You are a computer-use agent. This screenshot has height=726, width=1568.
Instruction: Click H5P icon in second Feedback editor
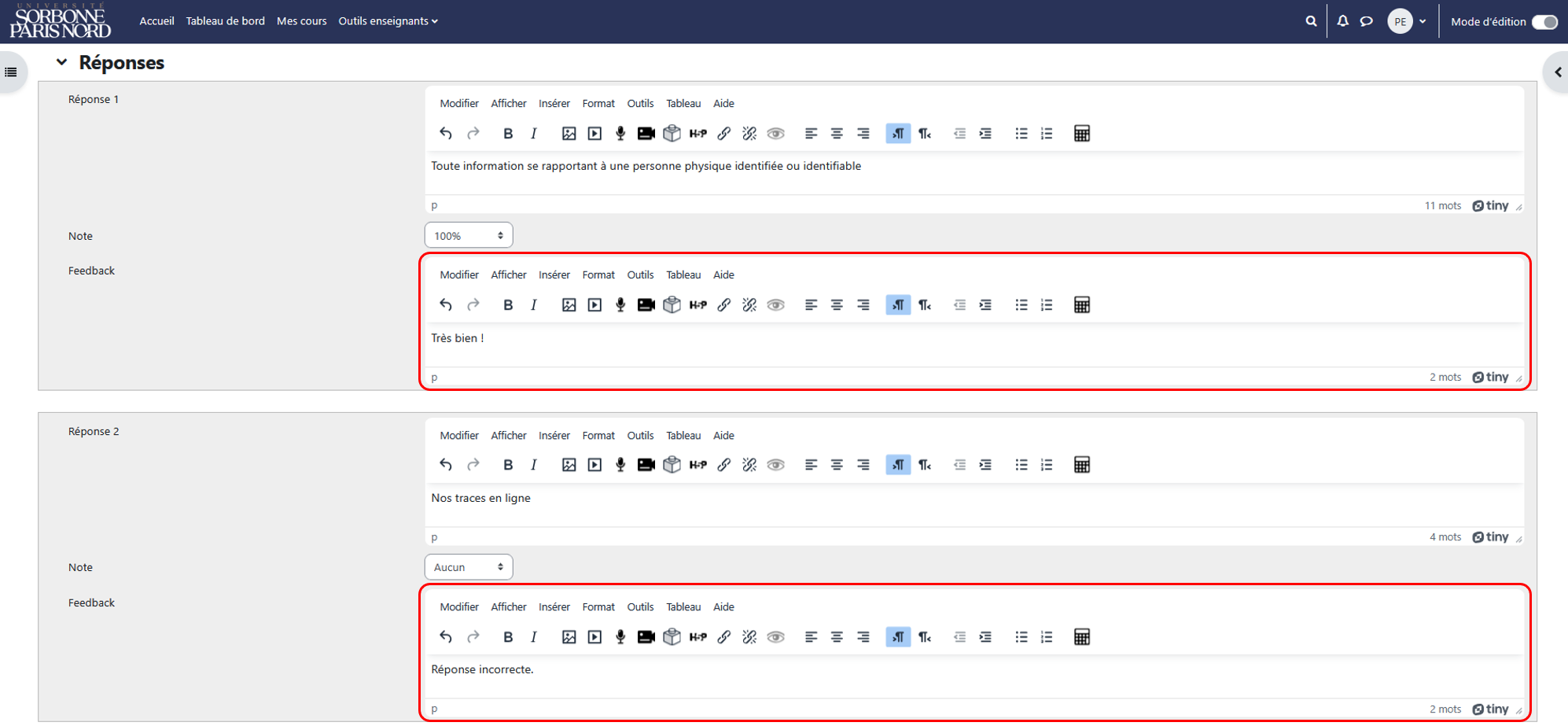coord(698,637)
